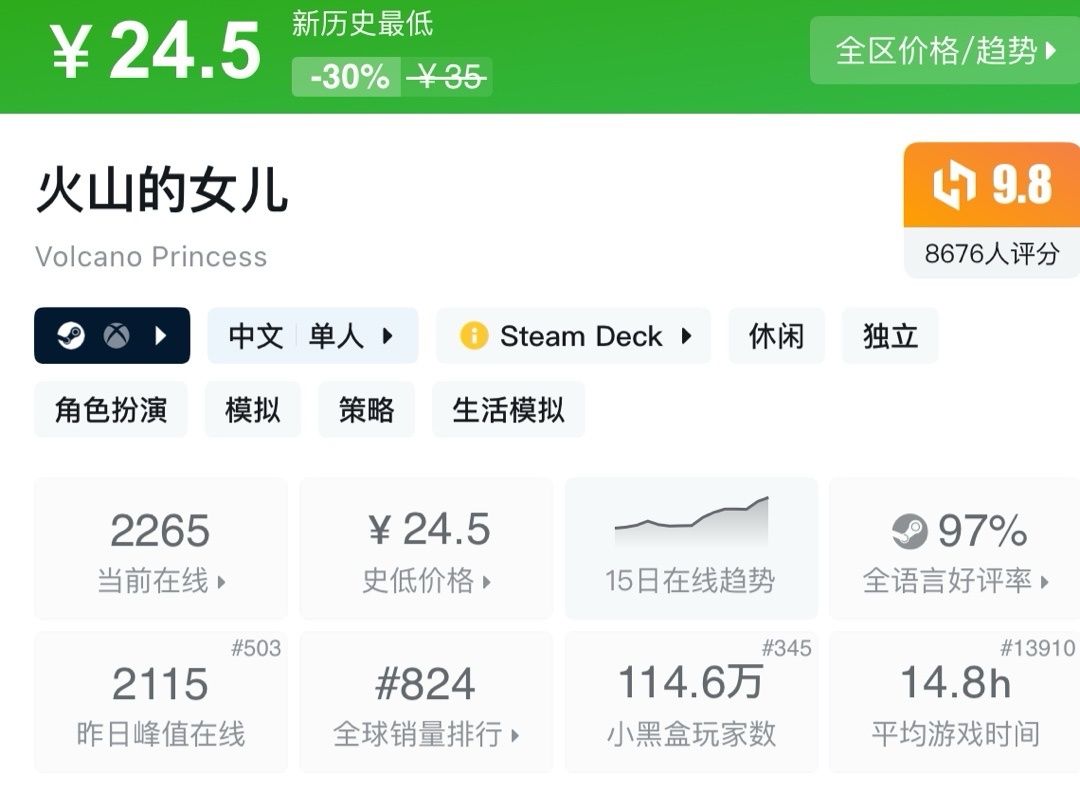Select the 独立 genre tag
Screen dimensions: 1080x792
coord(890,336)
